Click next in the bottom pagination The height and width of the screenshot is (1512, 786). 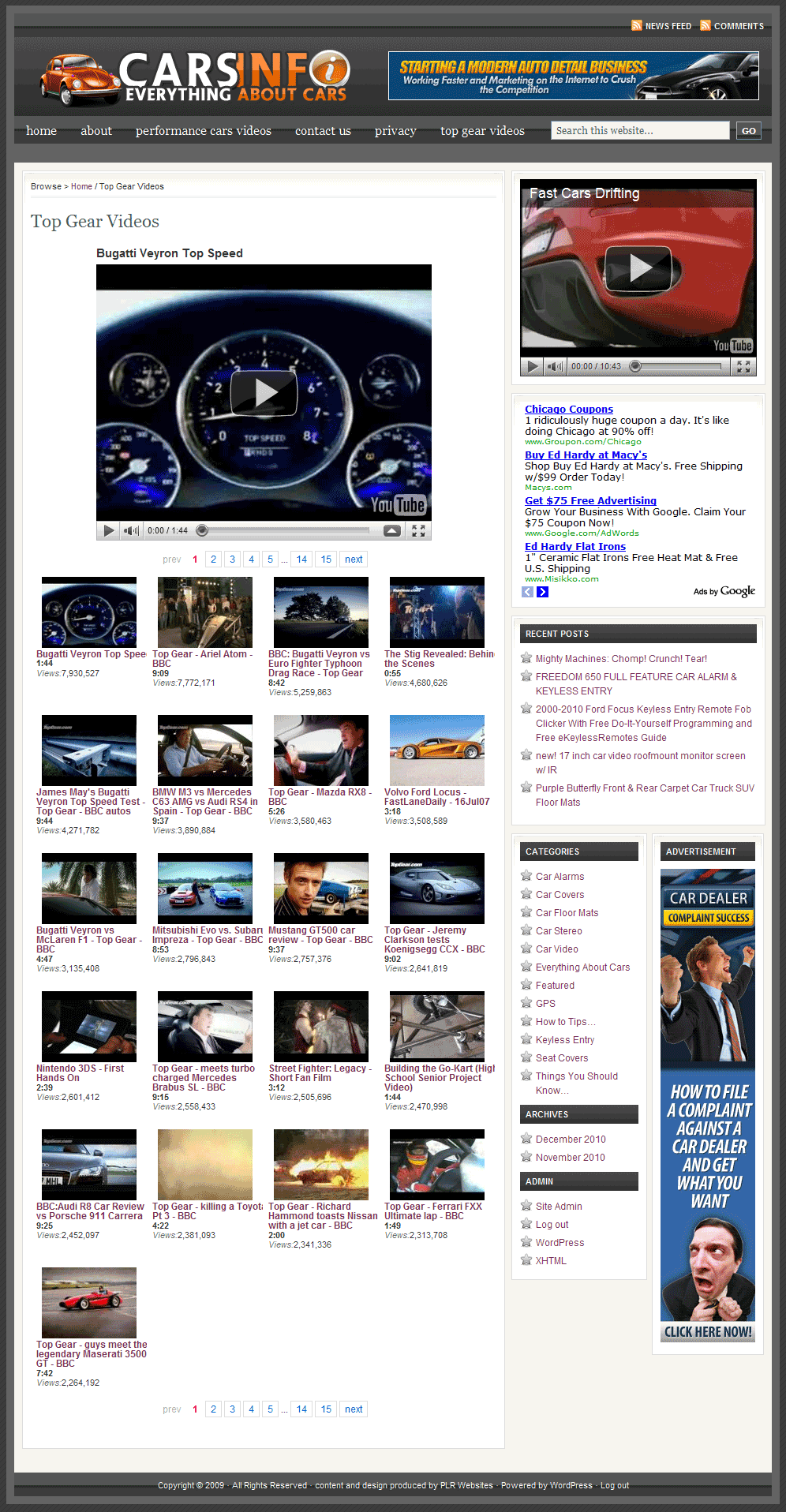click(354, 1409)
